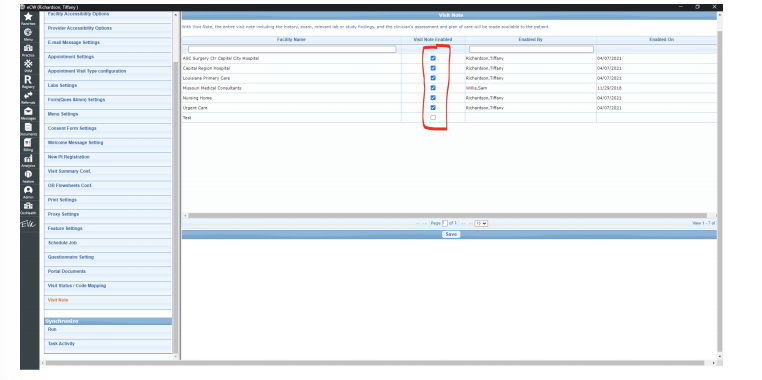The width and height of the screenshot is (762, 380).
Task: Open the rows-per-page dropdown
Action: (481, 223)
